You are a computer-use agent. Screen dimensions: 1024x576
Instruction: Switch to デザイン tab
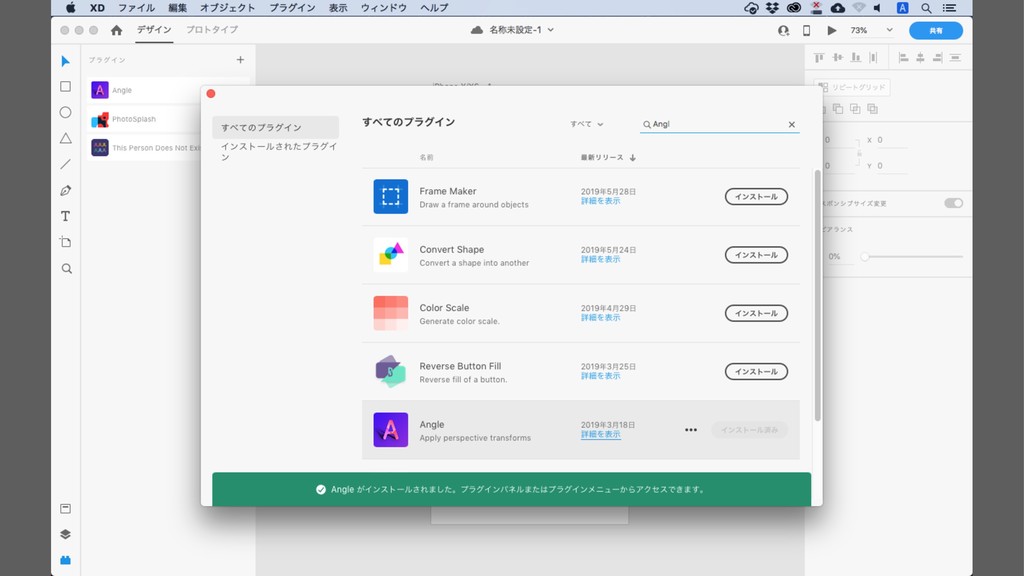pos(154,30)
